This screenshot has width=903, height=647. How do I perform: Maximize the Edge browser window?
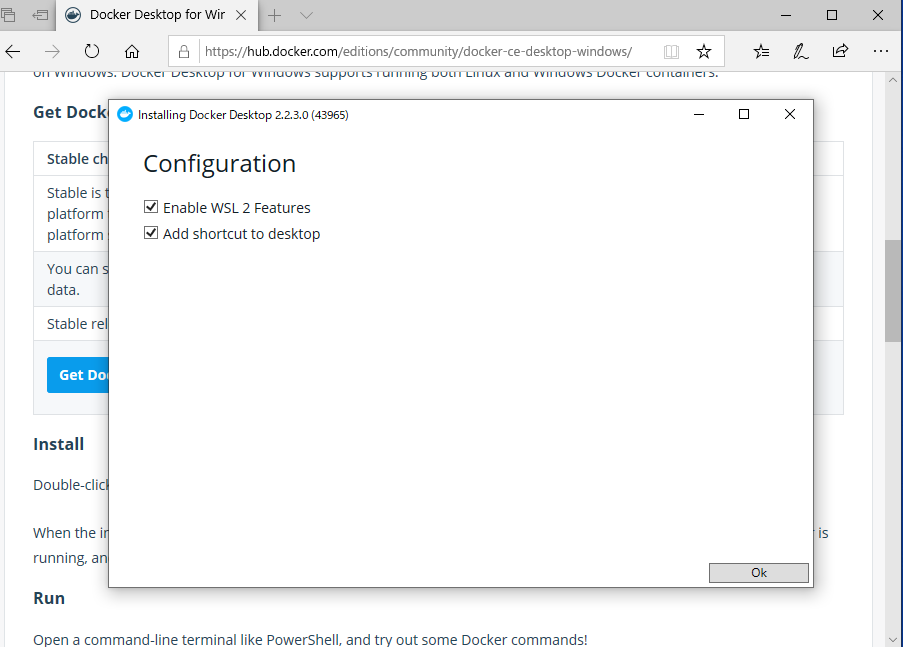pos(832,15)
